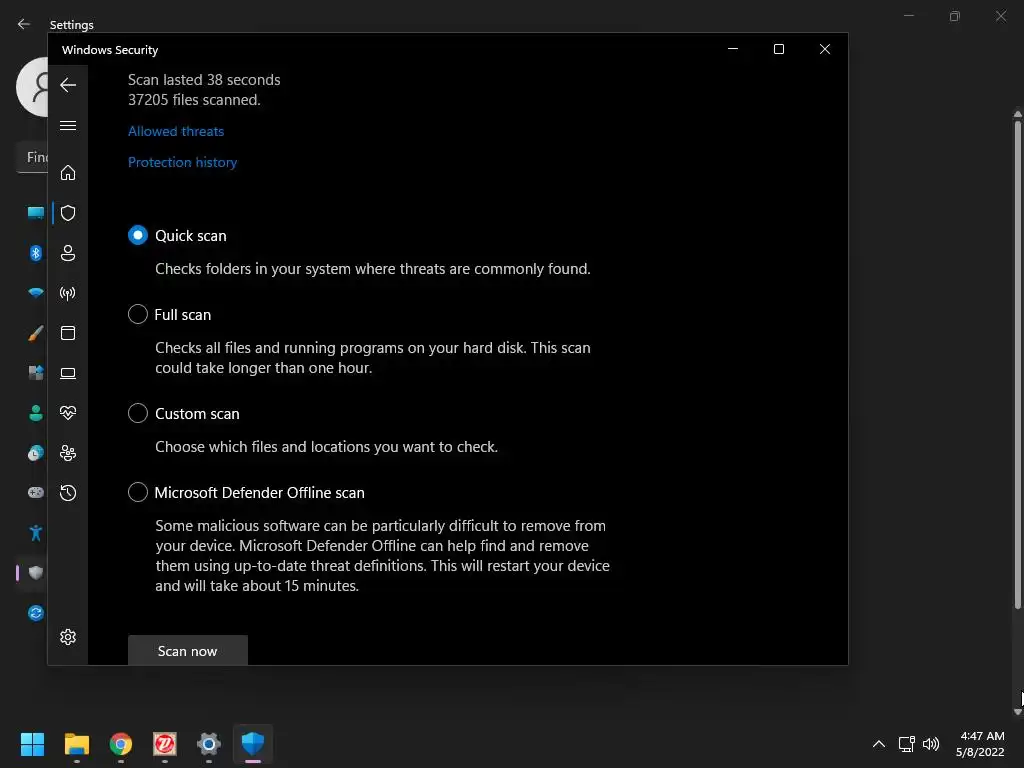The width and height of the screenshot is (1024, 768).
Task: Open volume control in system tray
Action: pos(931,744)
